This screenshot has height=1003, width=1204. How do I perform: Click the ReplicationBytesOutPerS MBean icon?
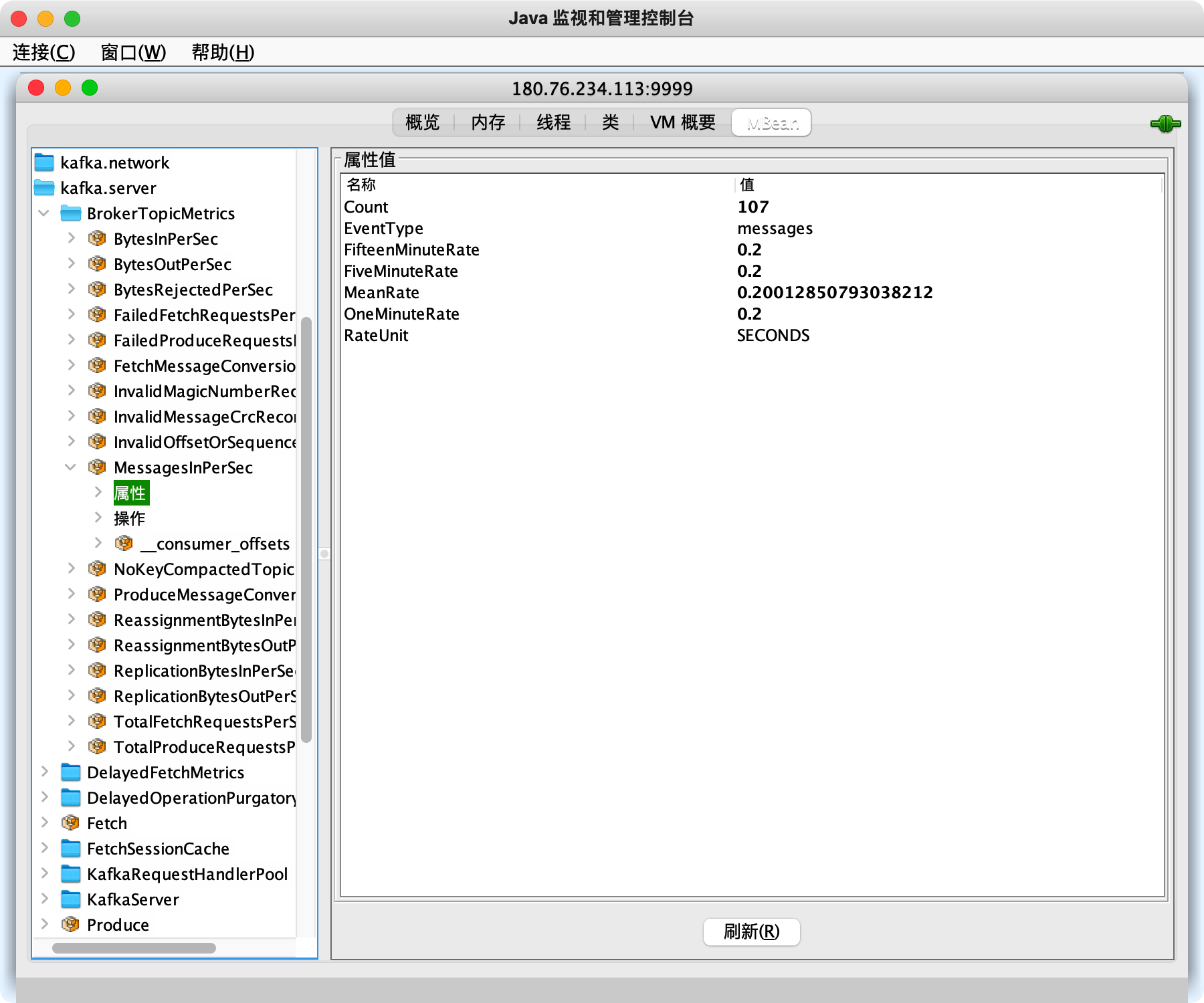pos(97,696)
